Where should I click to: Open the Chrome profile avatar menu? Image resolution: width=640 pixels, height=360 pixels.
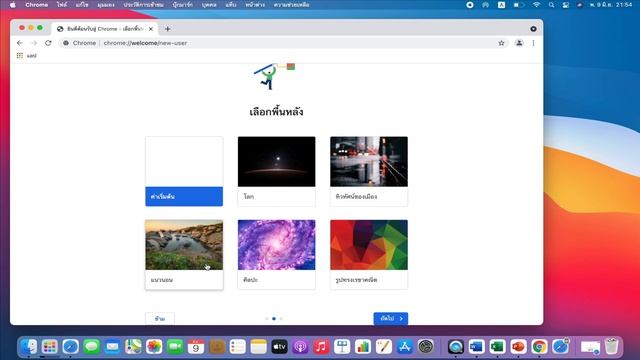(x=519, y=43)
